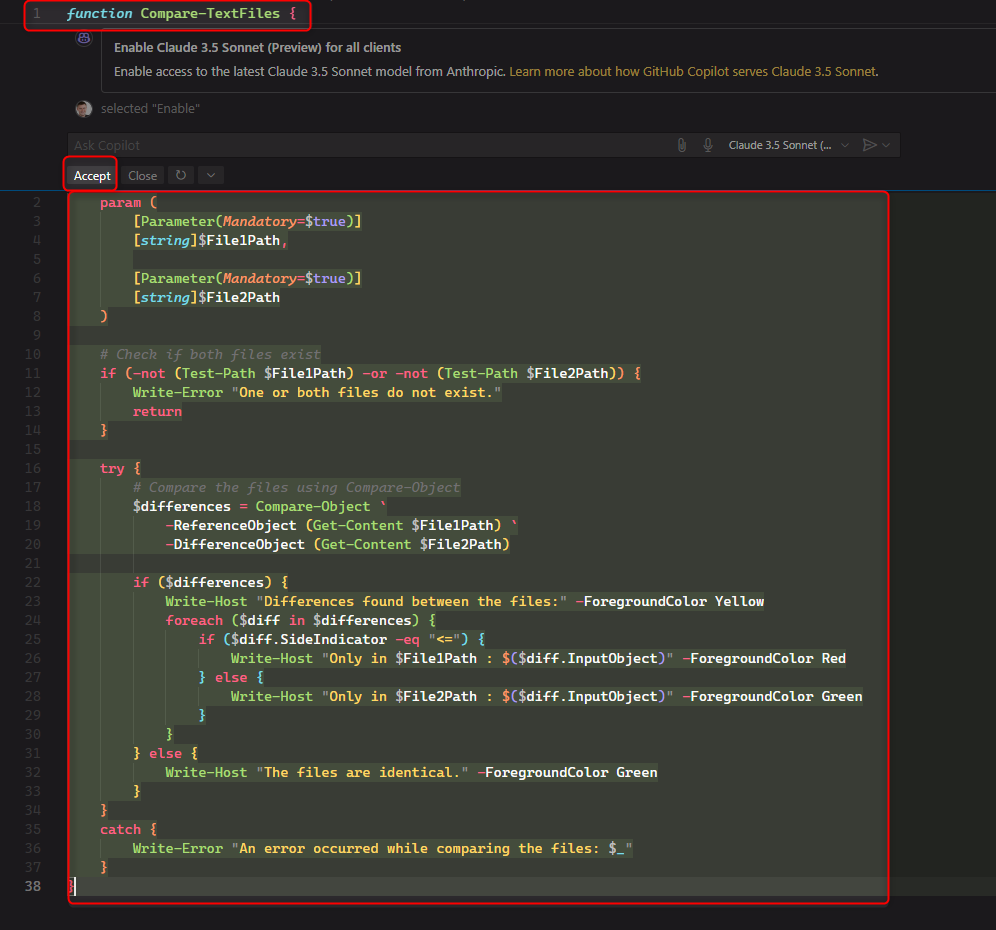This screenshot has height=930, width=996.
Task: Click the param ( keyword on line 2
Action: pos(128,203)
